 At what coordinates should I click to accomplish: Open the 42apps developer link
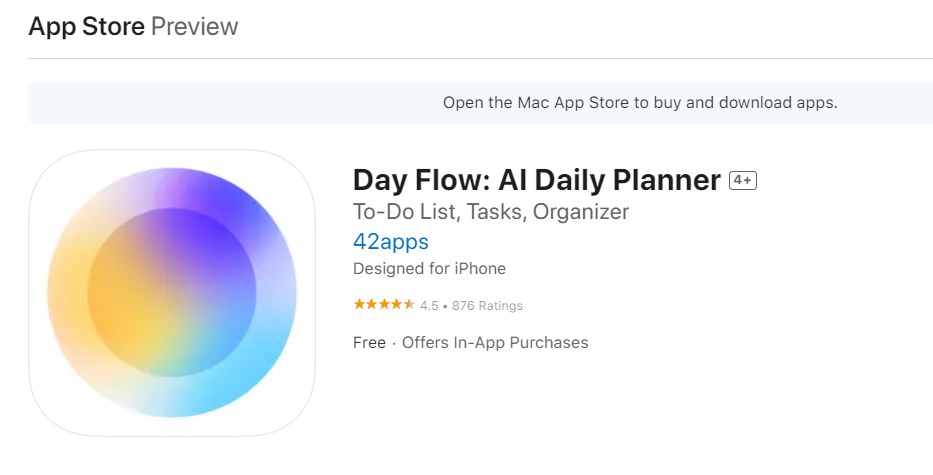click(x=390, y=242)
